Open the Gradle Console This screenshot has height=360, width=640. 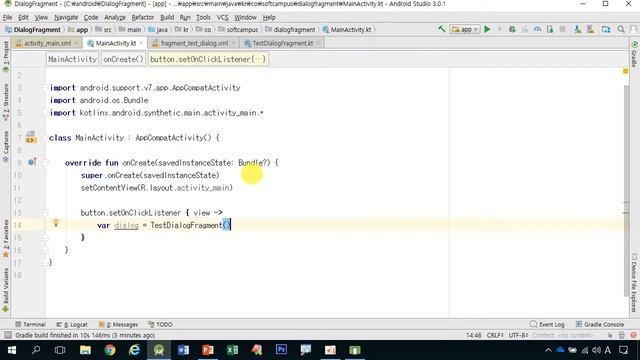coord(600,324)
